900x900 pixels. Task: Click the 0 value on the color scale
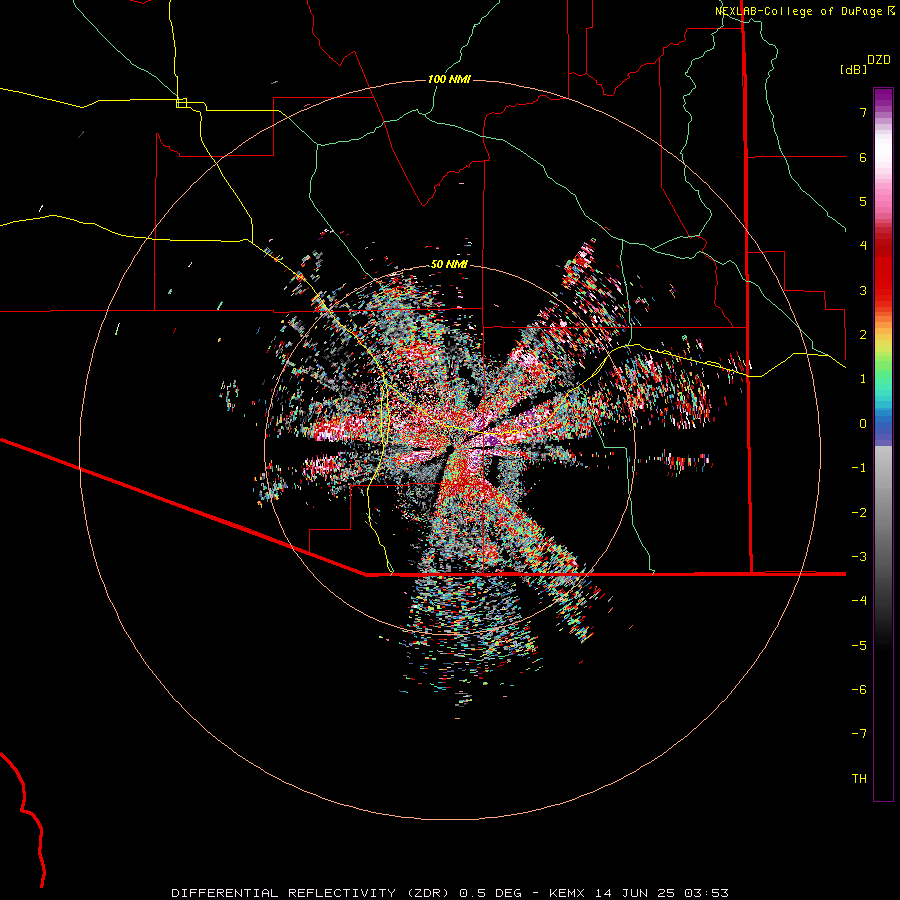pos(863,424)
